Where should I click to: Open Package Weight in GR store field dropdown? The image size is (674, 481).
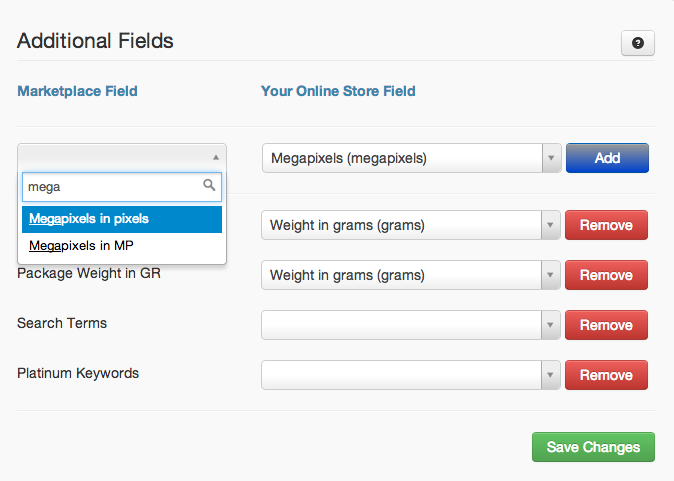(x=411, y=275)
